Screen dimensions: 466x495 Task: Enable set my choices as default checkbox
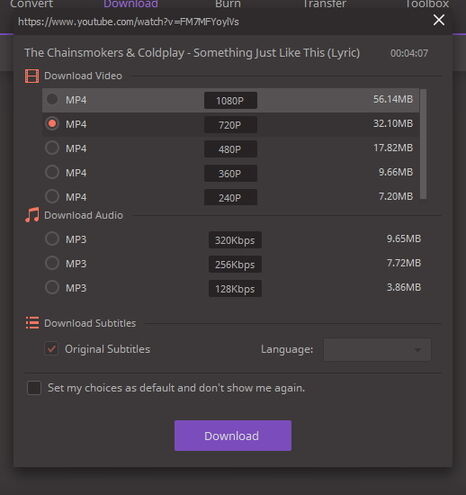point(34,388)
